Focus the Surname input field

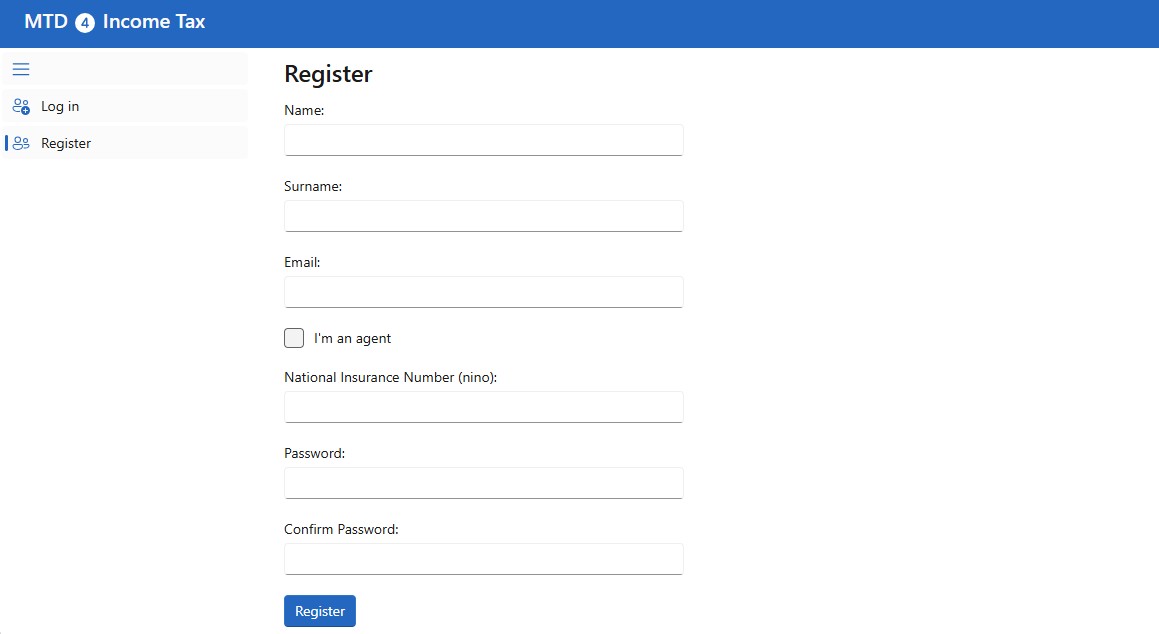483,216
